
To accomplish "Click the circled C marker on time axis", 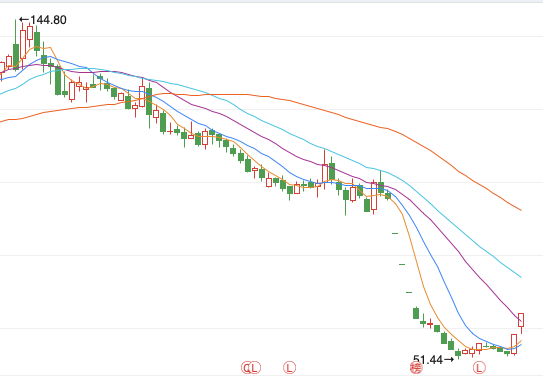I will (x=247, y=368).
